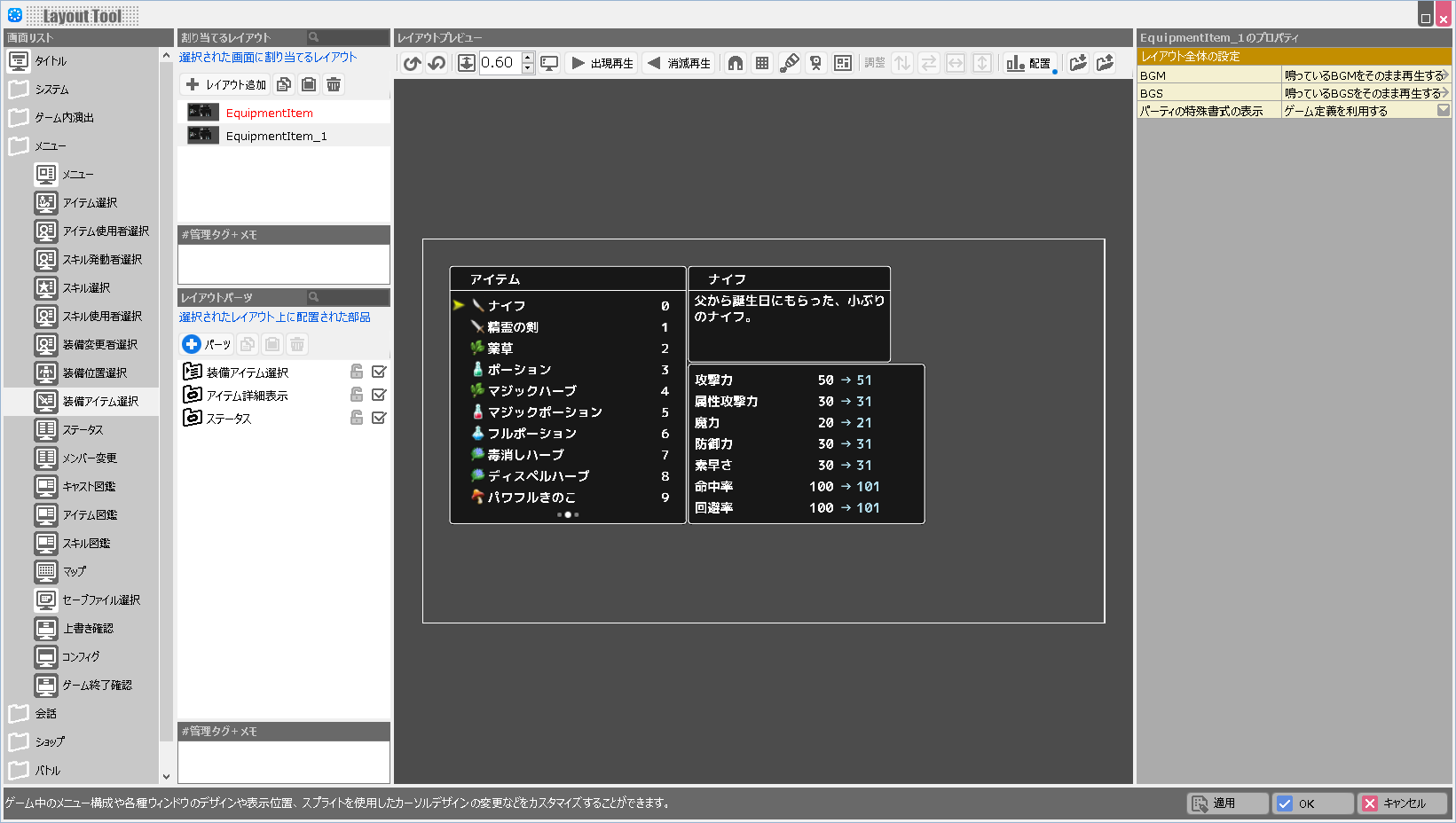Toggle the grid display icon
Viewport: 1456px width, 823px height.
[x=762, y=63]
